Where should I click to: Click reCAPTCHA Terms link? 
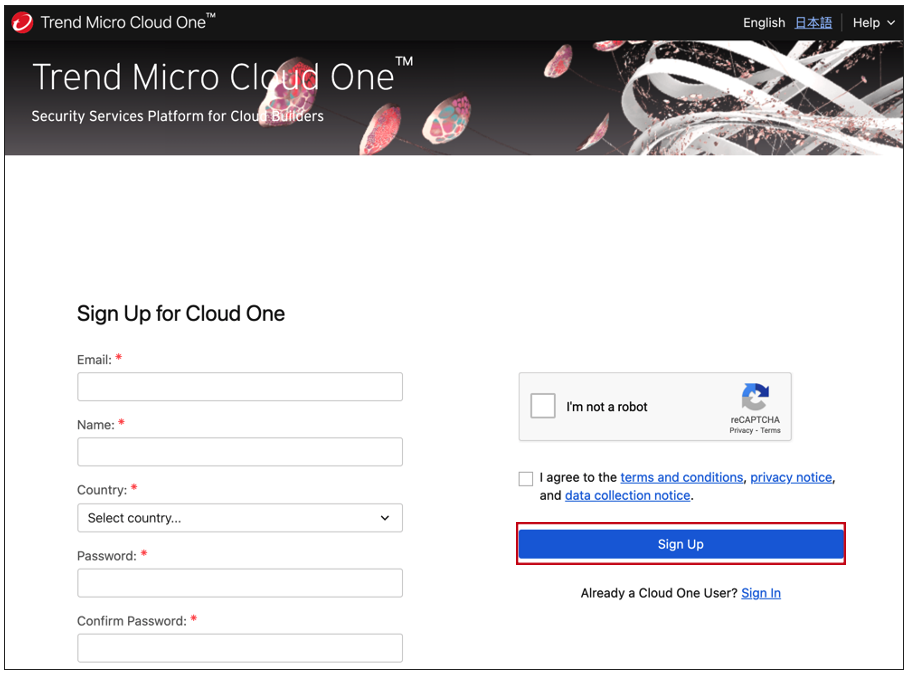pyautogui.click(x=770, y=431)
